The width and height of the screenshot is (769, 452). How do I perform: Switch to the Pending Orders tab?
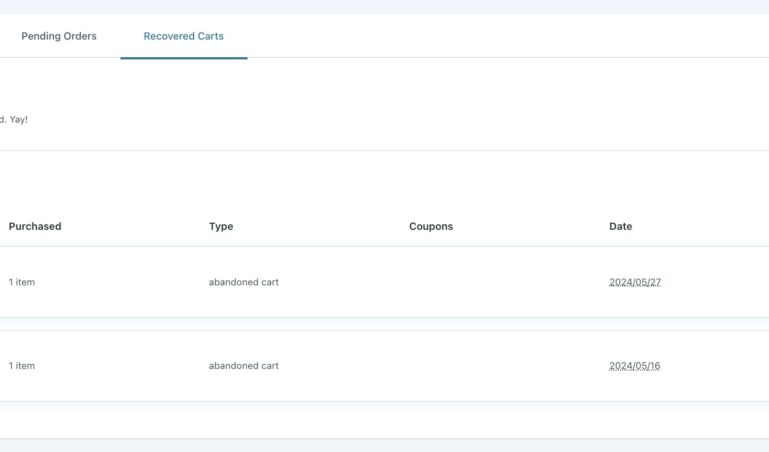pyautogui.click(x=59, y=36)
